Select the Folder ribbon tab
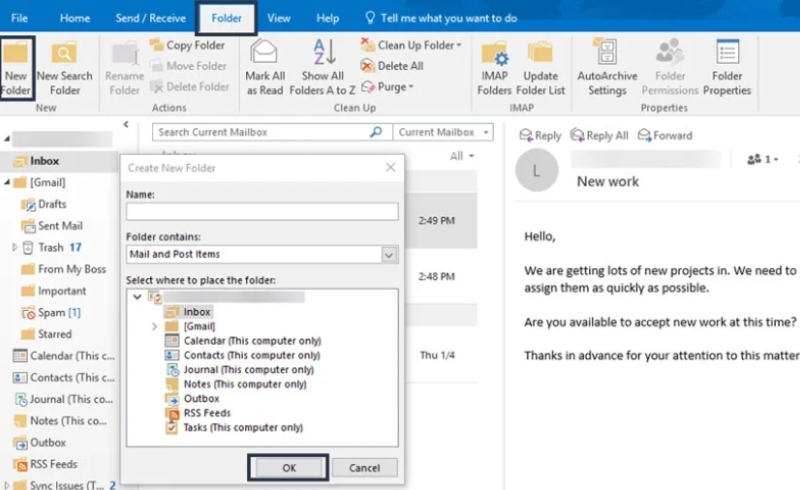Image resolution: width=800 pixels, height=490 pixels. [227, 18]
